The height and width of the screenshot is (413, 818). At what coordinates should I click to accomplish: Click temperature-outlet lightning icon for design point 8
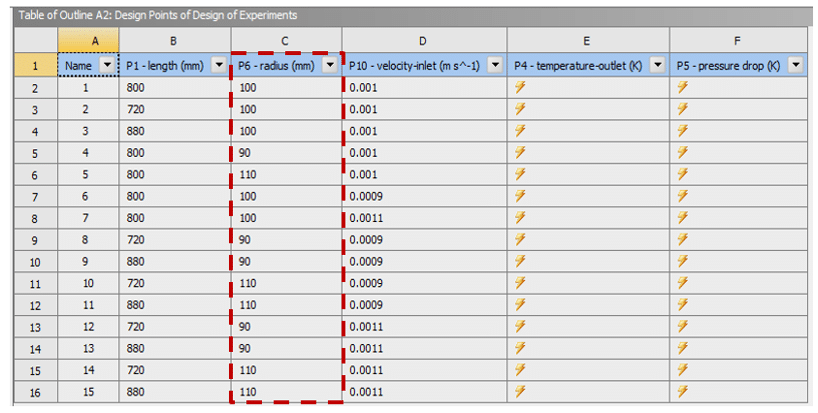tap(520, 239)
